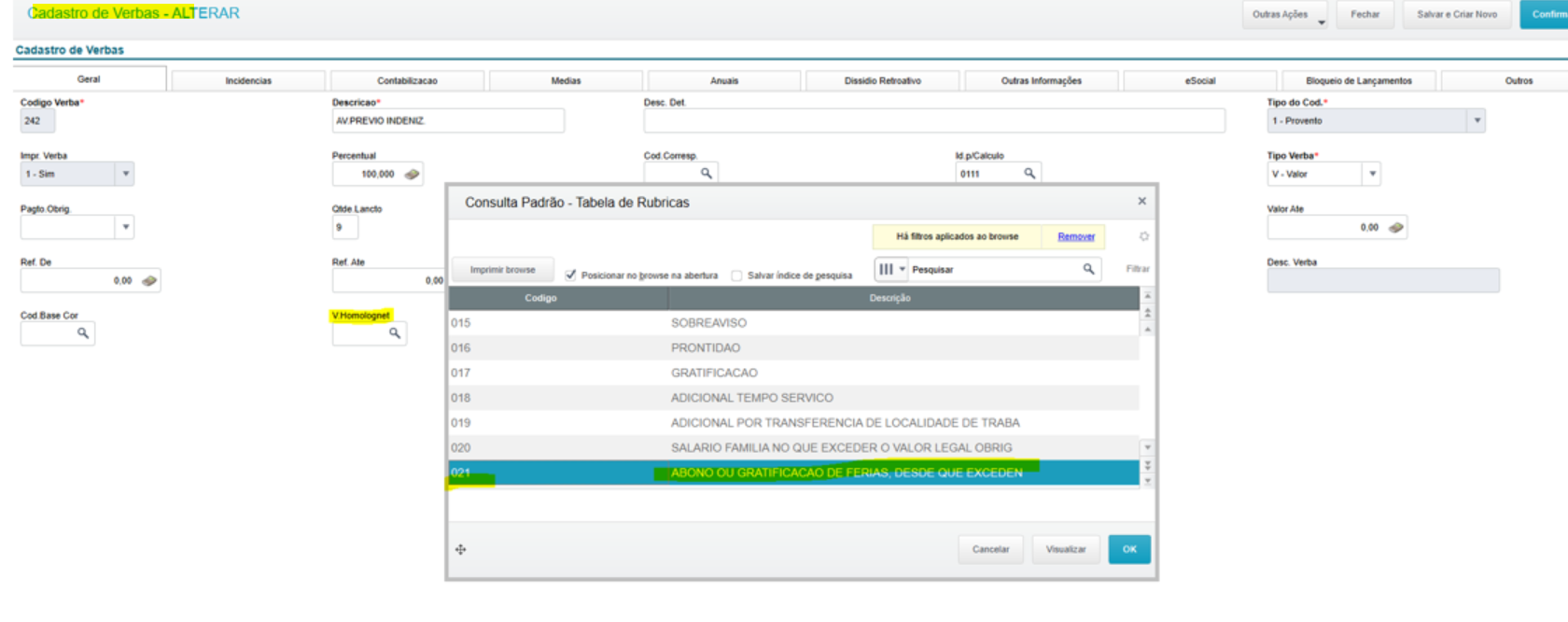Click scroll-up arrow of rubricas list
1568x622 pixels.
[1148, 329]
